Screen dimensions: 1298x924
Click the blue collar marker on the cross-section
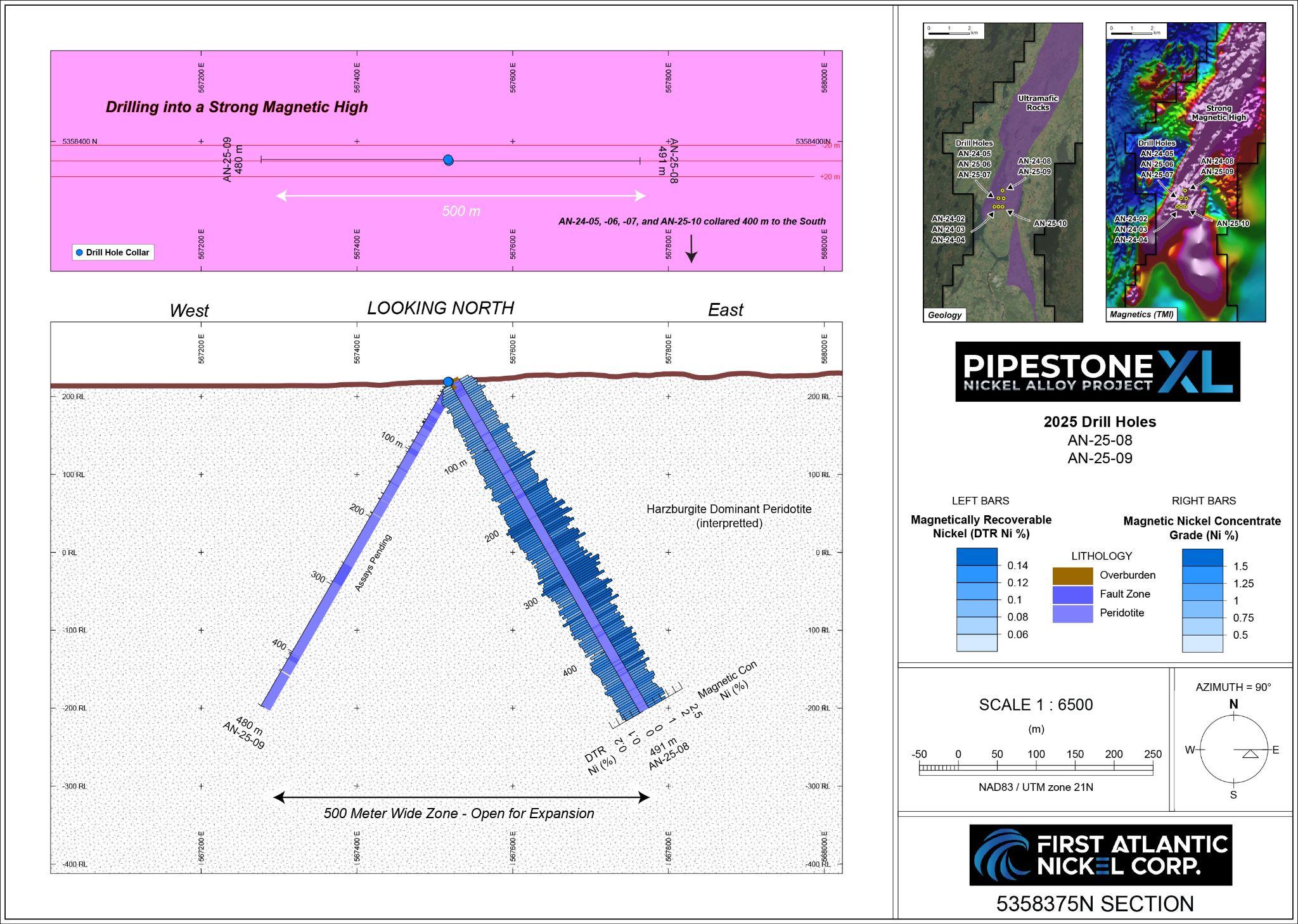[x=448, y=382]
